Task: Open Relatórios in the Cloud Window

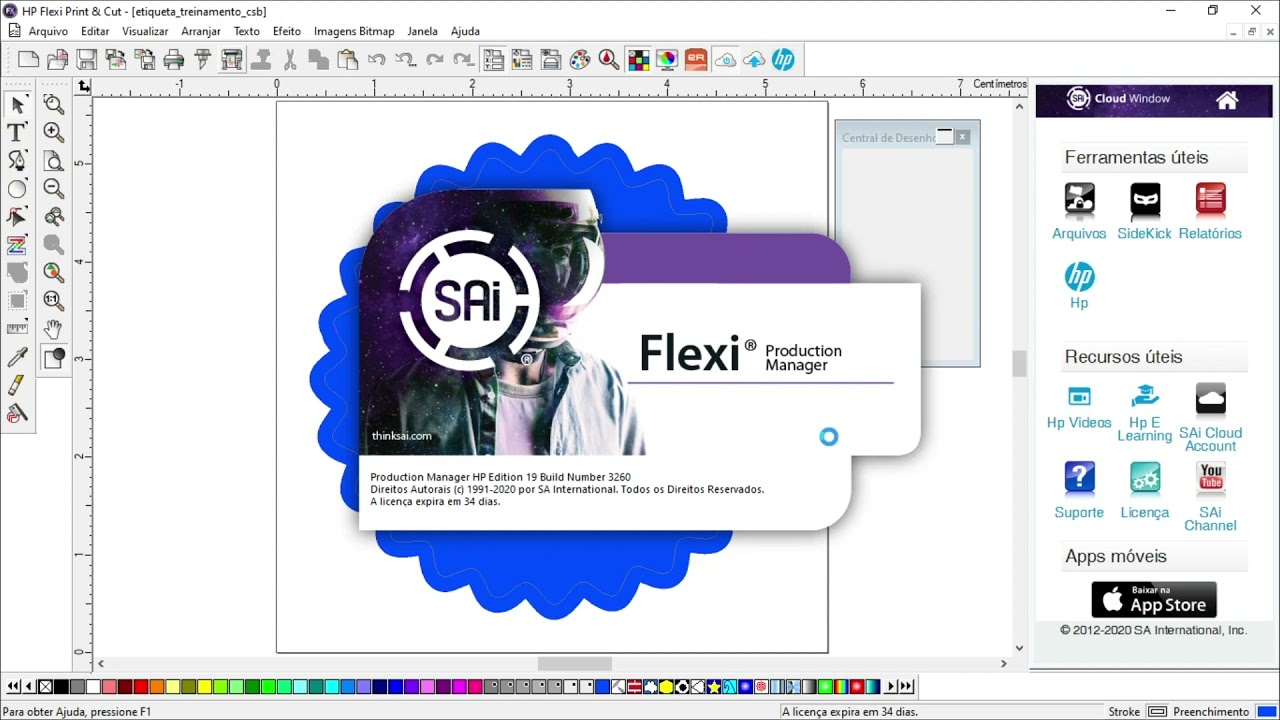Action: pyautogui.click(x=1210, y=212)
